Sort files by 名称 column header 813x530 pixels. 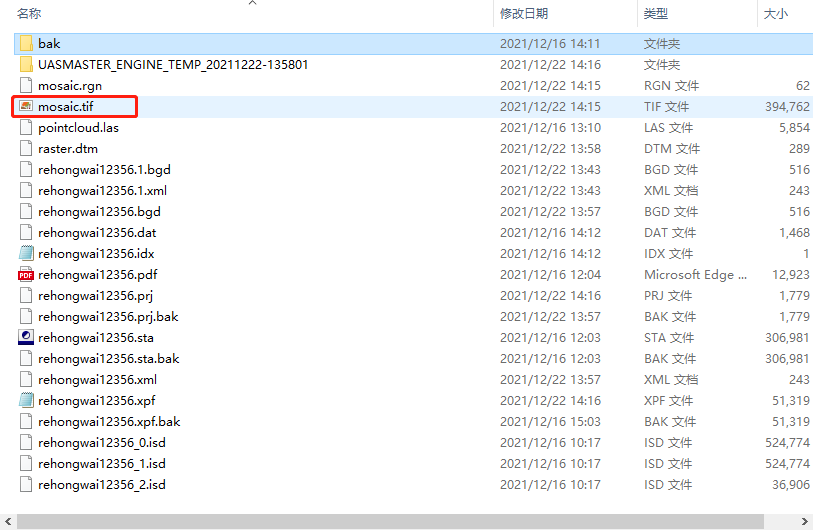click(x=30, y=14)
